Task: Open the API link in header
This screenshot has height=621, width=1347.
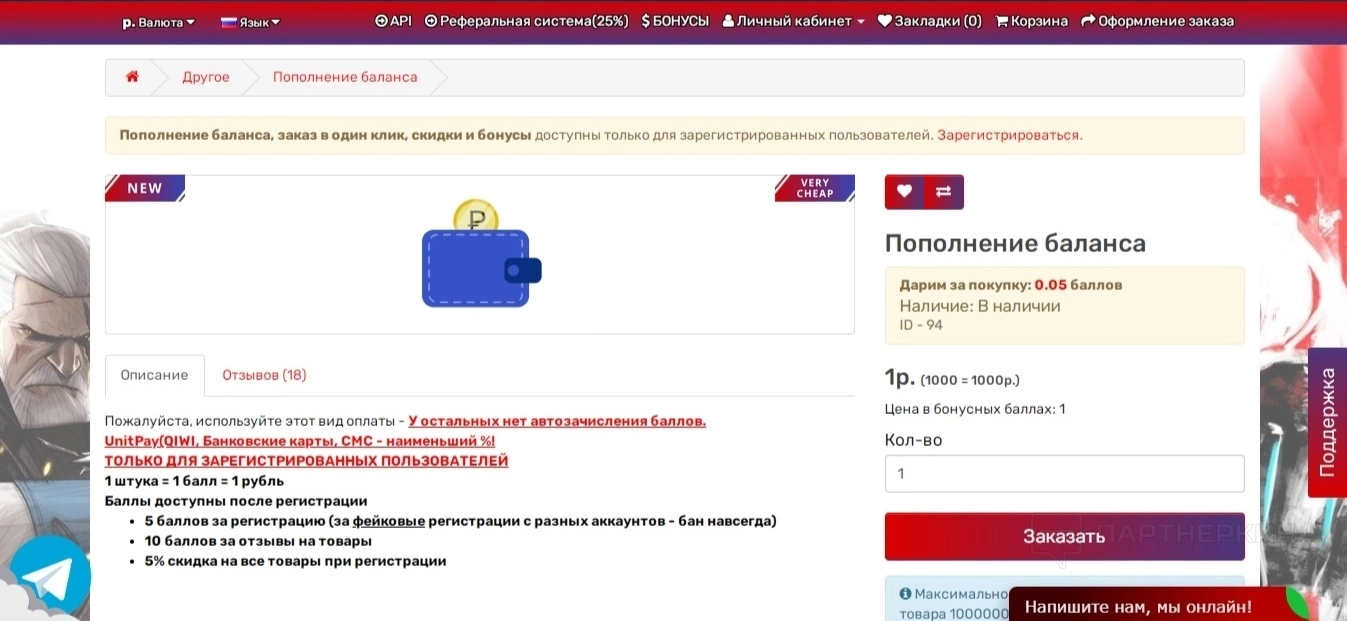Action: click(393, 21)
